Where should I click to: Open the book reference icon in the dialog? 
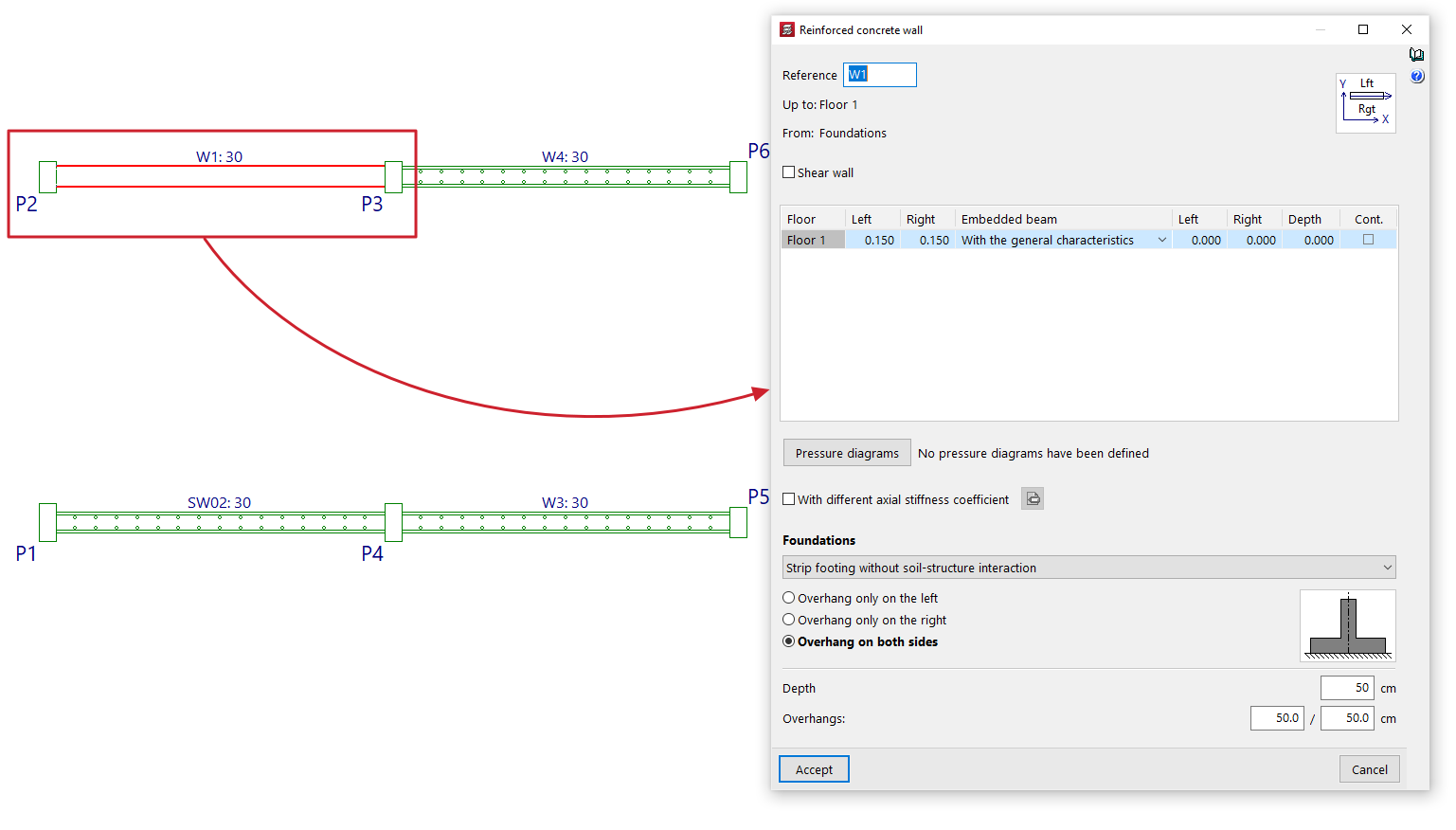1416,55
